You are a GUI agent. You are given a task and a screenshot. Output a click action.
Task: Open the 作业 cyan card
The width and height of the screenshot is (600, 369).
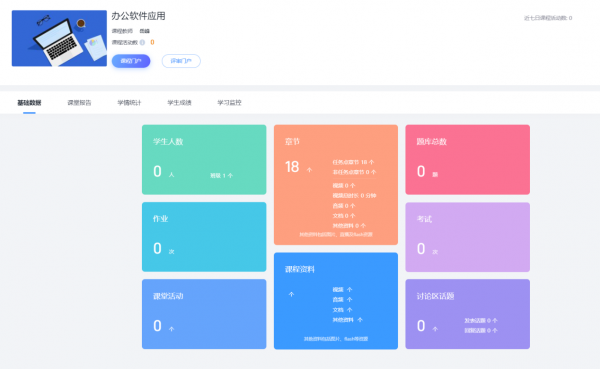point(204,237)
